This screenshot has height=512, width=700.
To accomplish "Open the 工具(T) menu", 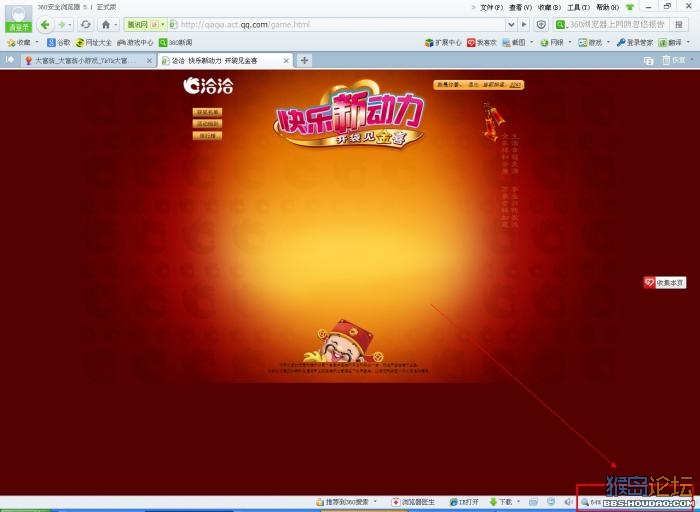I will tap(579, 8).
